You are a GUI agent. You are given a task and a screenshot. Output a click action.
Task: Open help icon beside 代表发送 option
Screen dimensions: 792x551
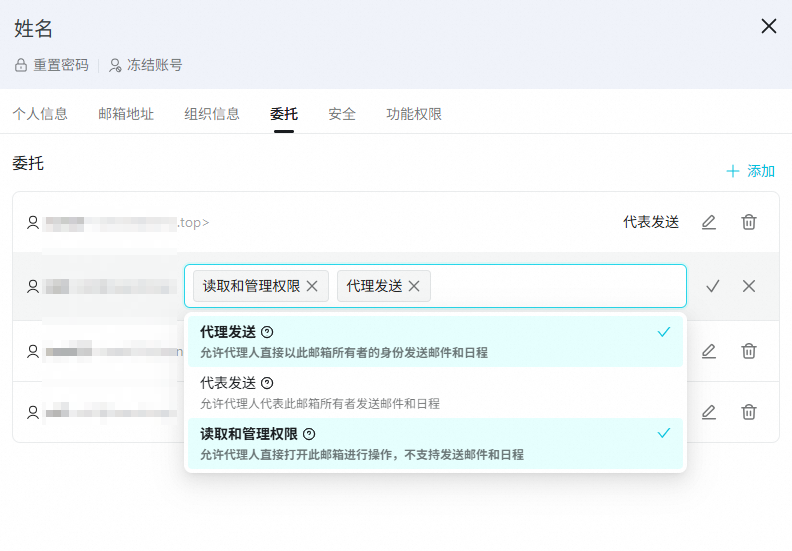coord(267,383)
